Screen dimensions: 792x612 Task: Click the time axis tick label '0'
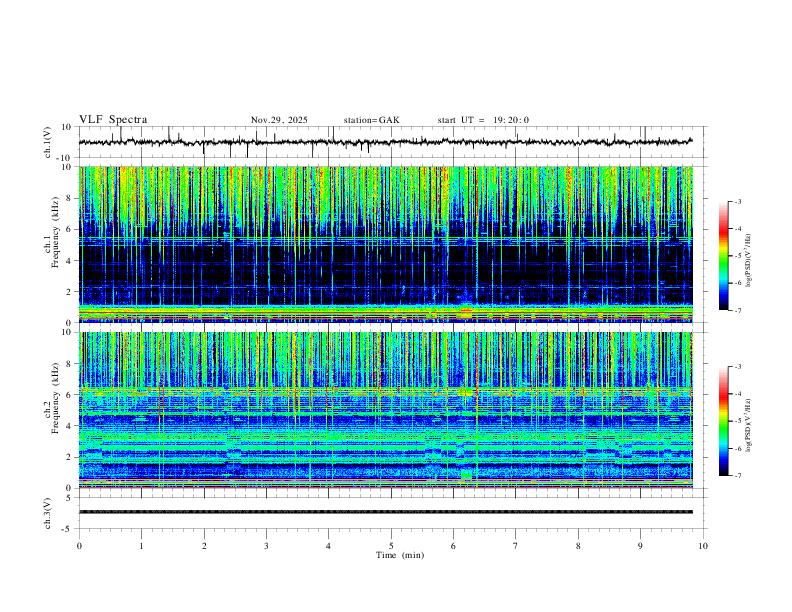pos(79,546)
